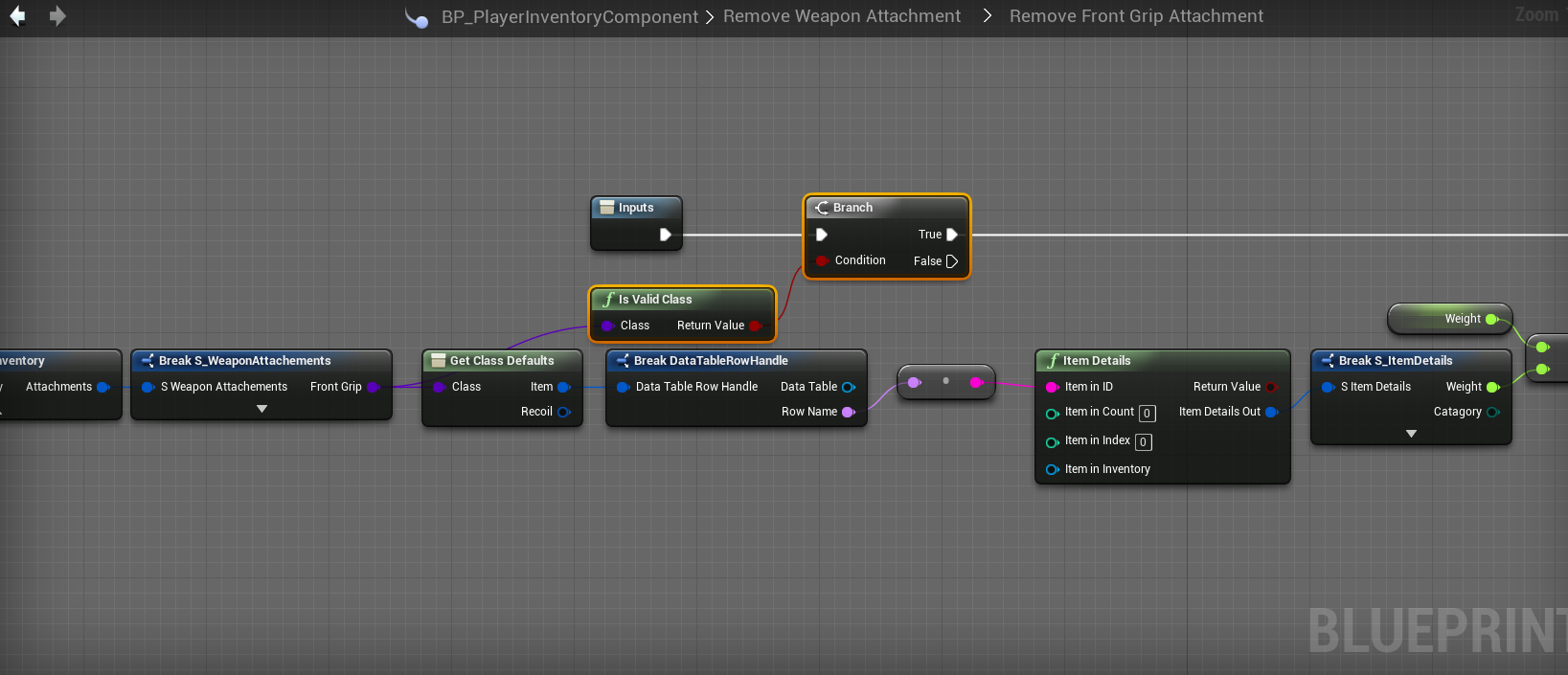Click the Is Valid Class Return Value pin
1568x675 pixels.
755,326
